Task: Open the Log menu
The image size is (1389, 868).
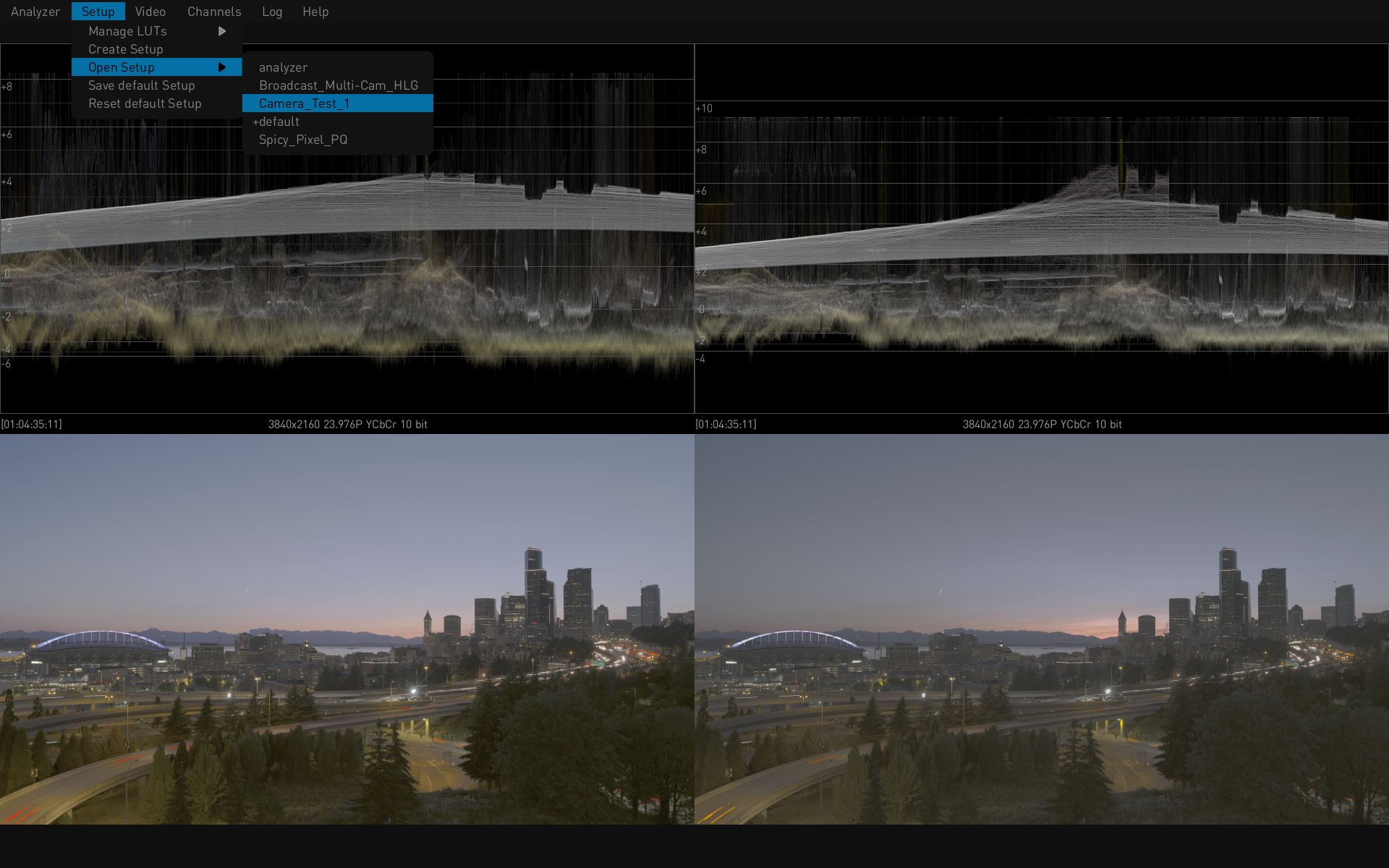Action: point(271,12)
